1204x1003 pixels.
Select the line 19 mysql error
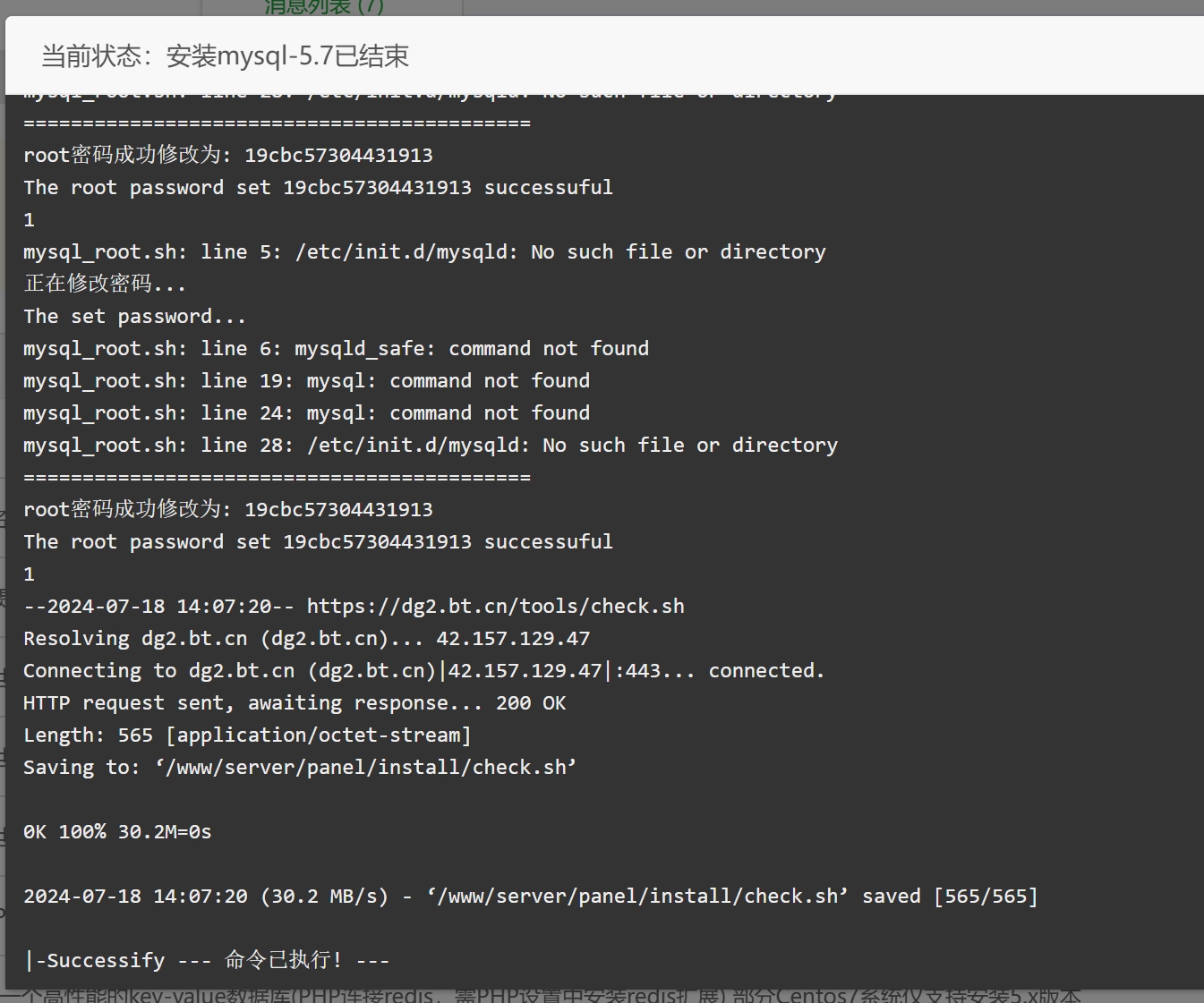point(306,381)
